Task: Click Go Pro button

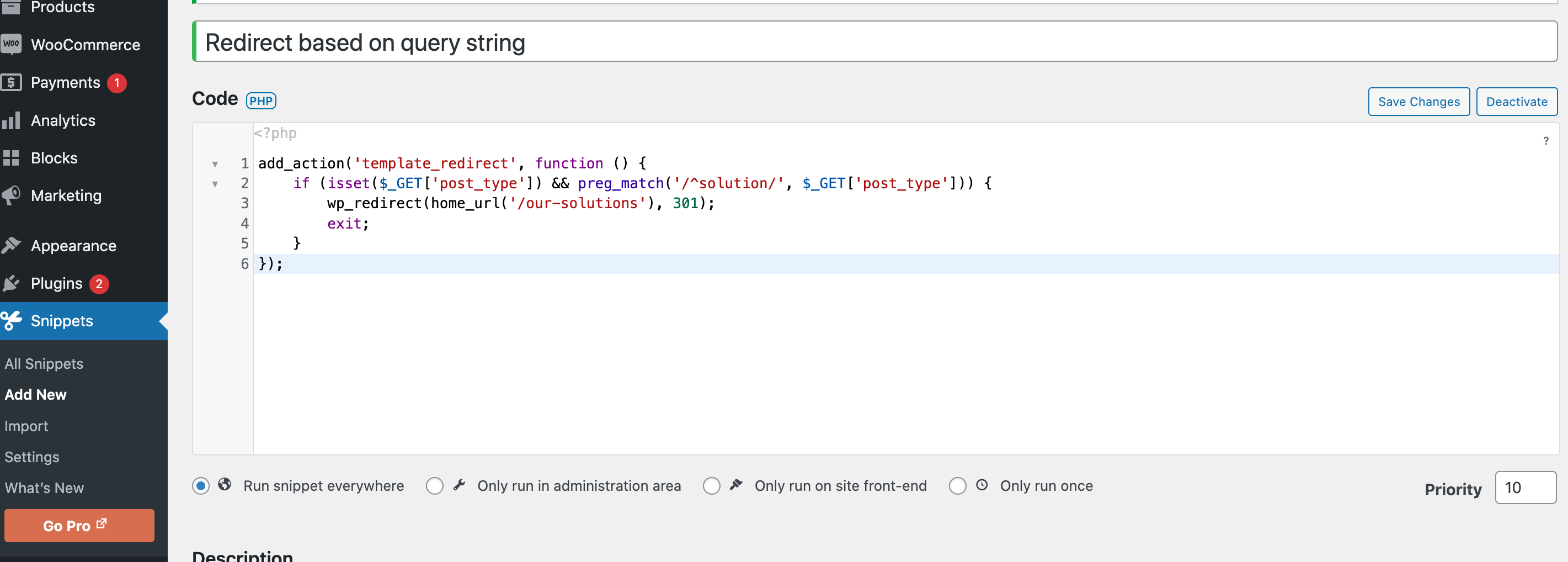Action: click(79, 526)
